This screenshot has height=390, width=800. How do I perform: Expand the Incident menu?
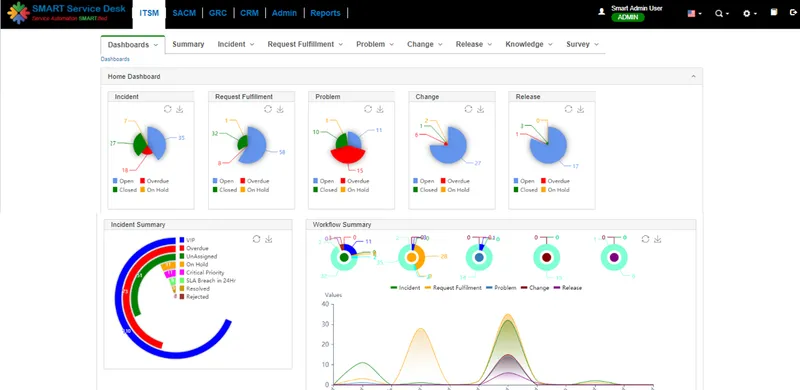pyautogui.click(x=236, y=44)
